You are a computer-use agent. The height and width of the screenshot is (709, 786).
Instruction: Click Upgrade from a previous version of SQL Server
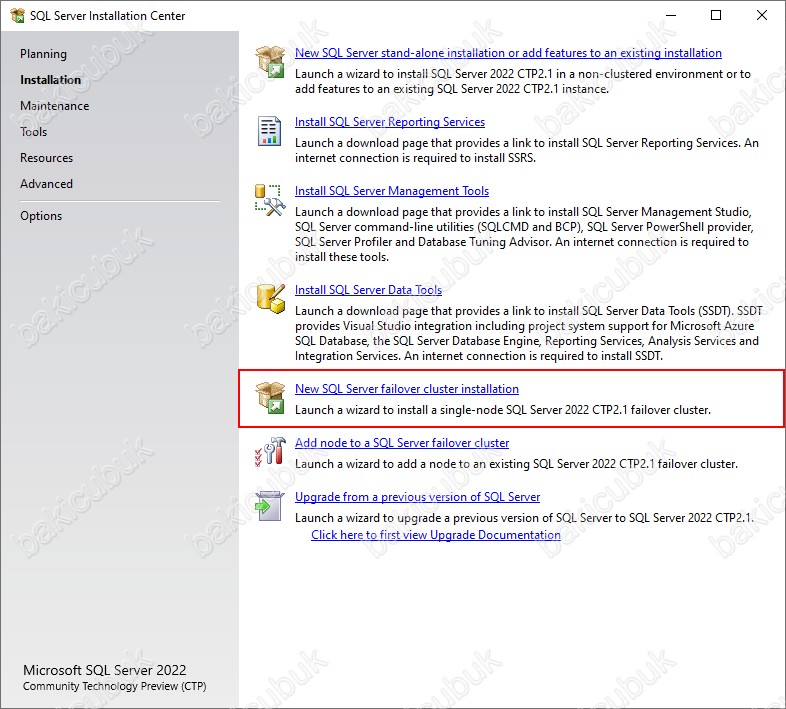pos(418,497)
